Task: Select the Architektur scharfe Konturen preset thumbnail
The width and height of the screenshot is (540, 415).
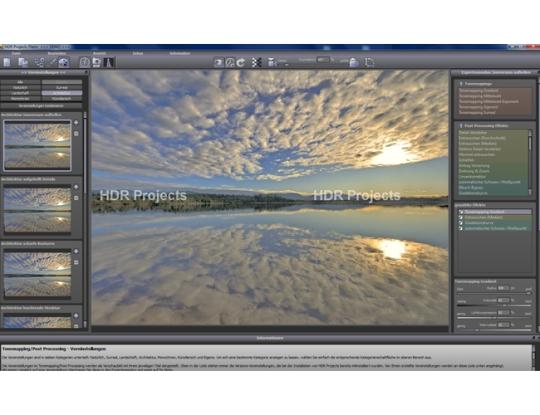Action: (37, 274)
